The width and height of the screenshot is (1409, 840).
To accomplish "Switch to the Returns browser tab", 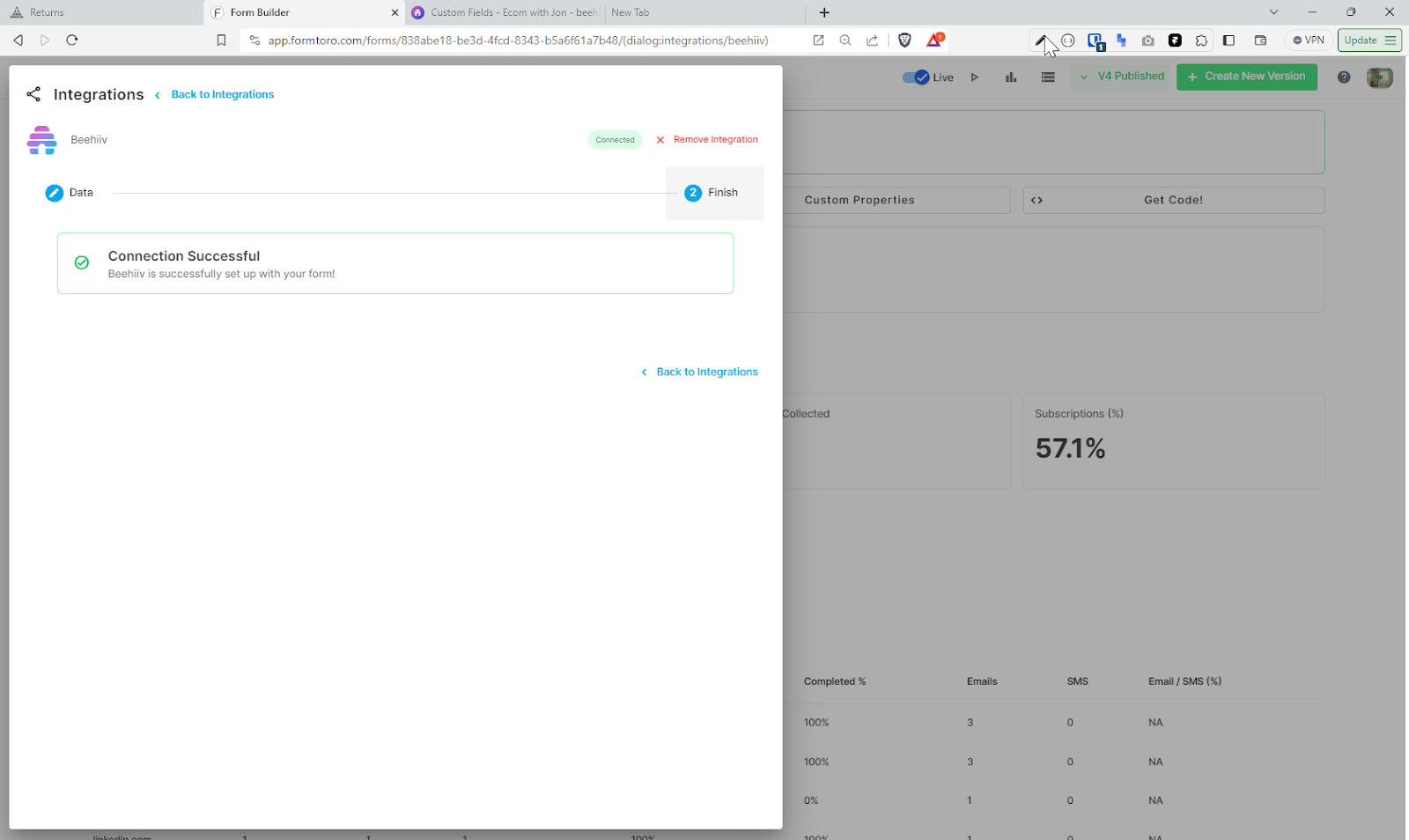I will [101, 12].
